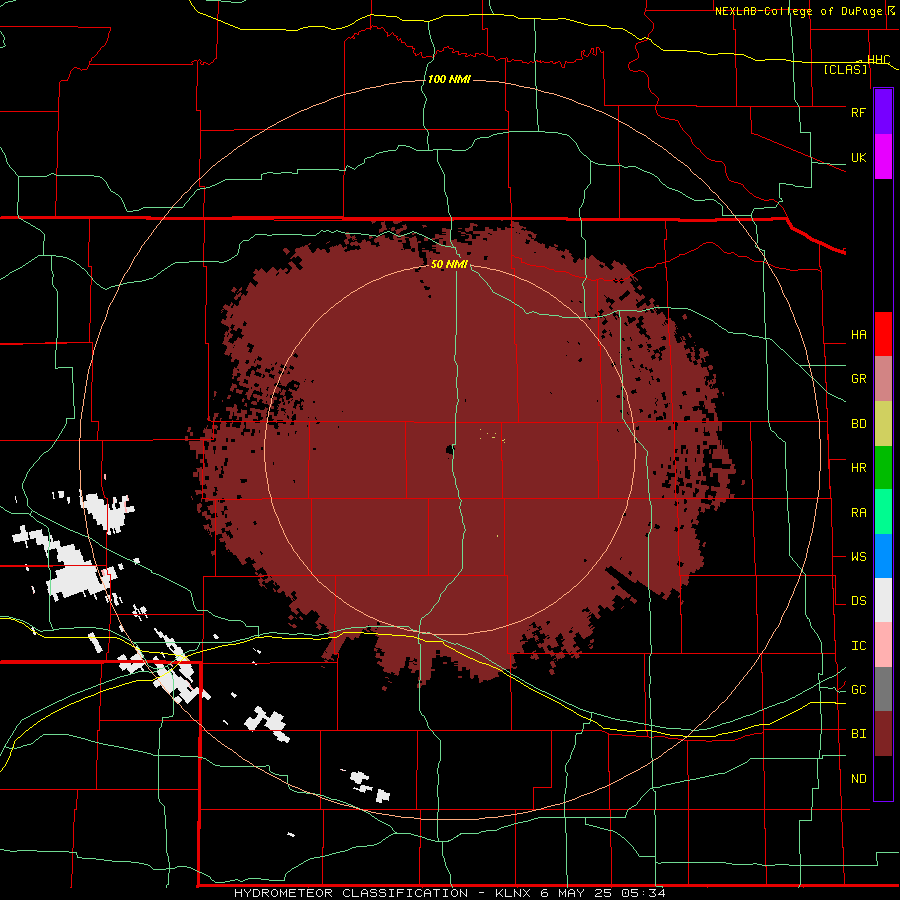The image size is (900, 900).
Task: Click the RA light green legend swatch
Action: point(883,512)
